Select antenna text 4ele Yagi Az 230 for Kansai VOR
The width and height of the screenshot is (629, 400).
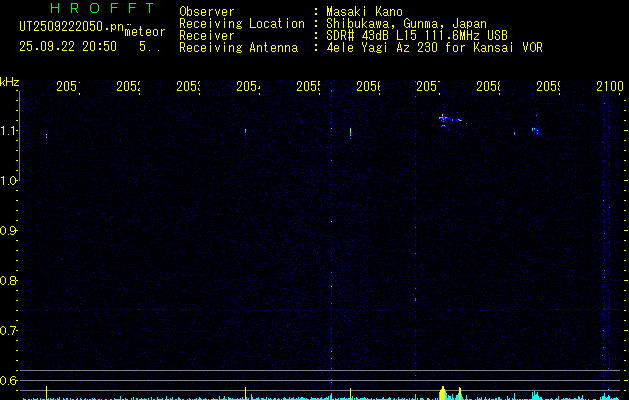point(434,48)
